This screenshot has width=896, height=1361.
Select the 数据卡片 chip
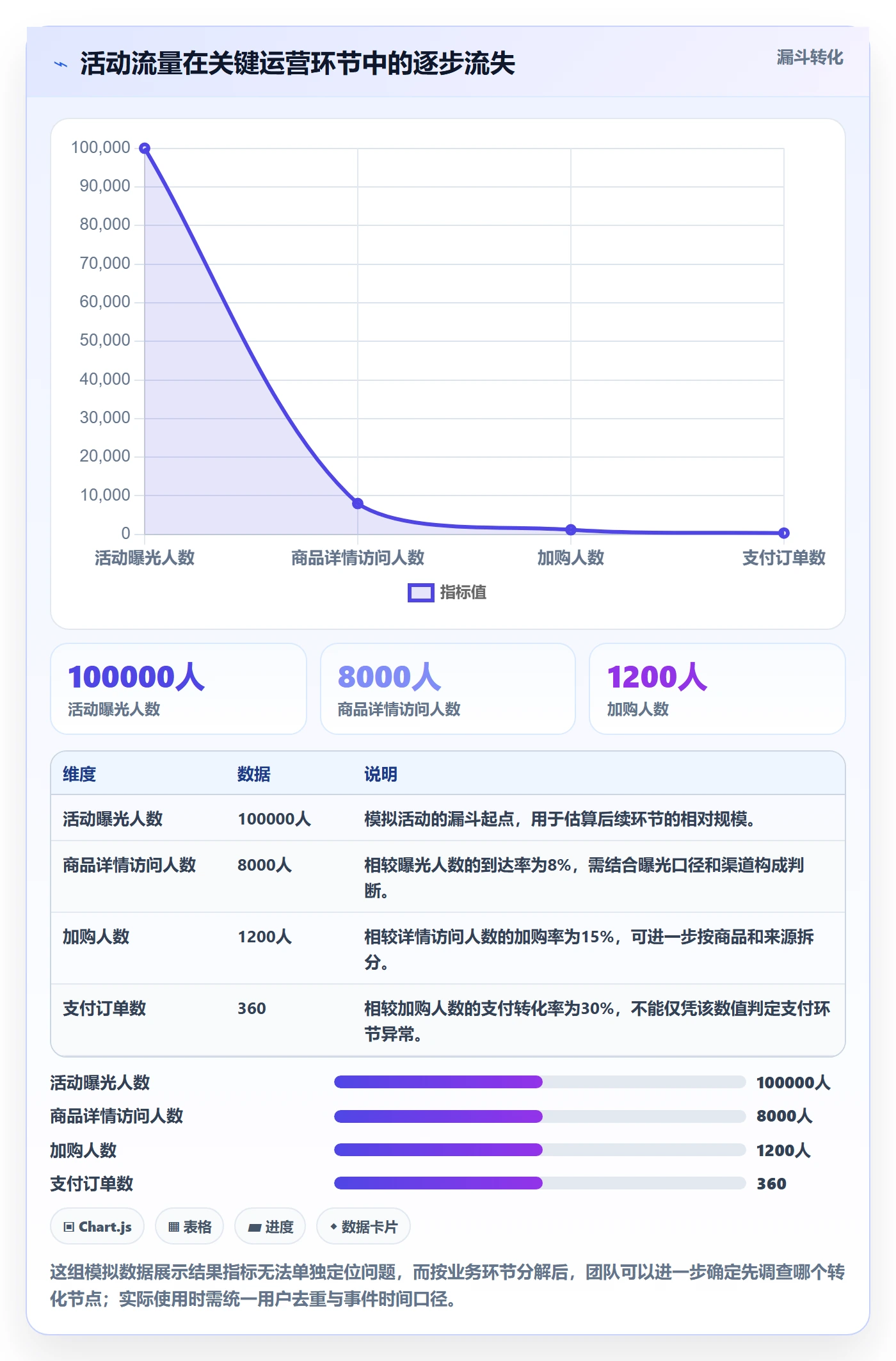[x=364, y=1227]
